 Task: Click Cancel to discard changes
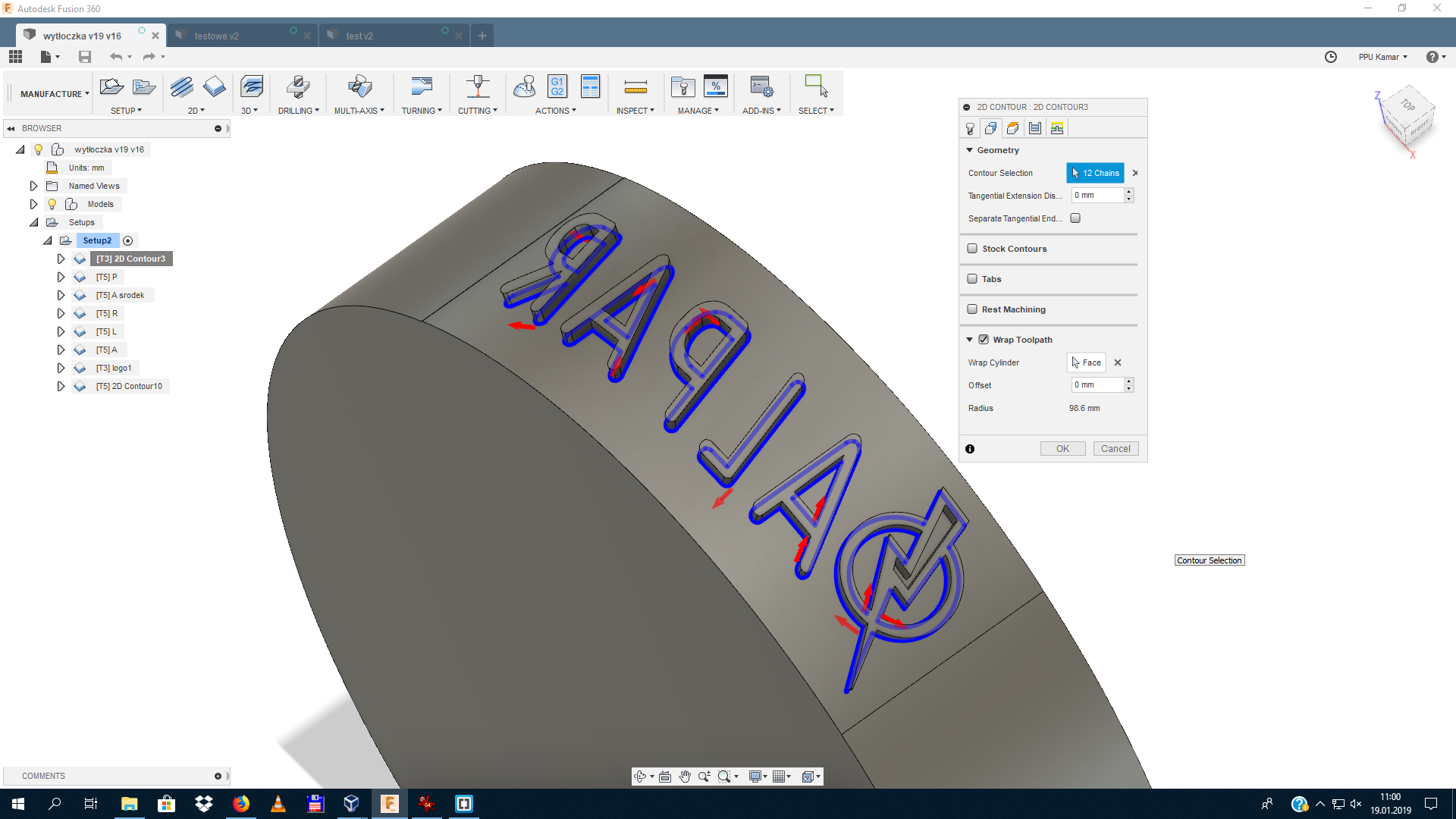[x=1115, y=448]
